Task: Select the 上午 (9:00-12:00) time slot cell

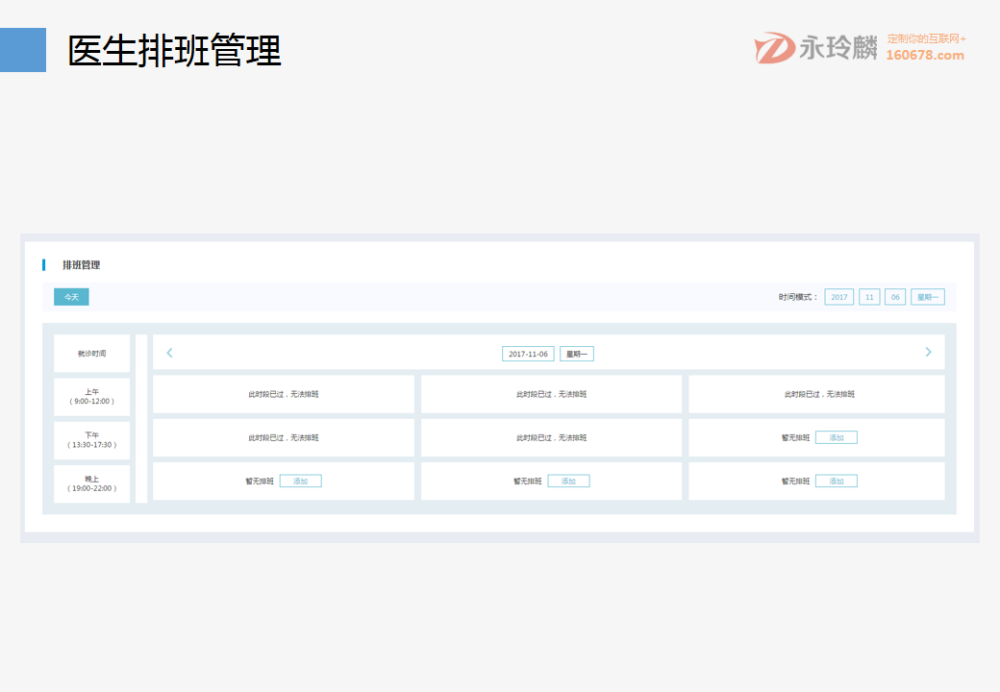Action: 92,397
